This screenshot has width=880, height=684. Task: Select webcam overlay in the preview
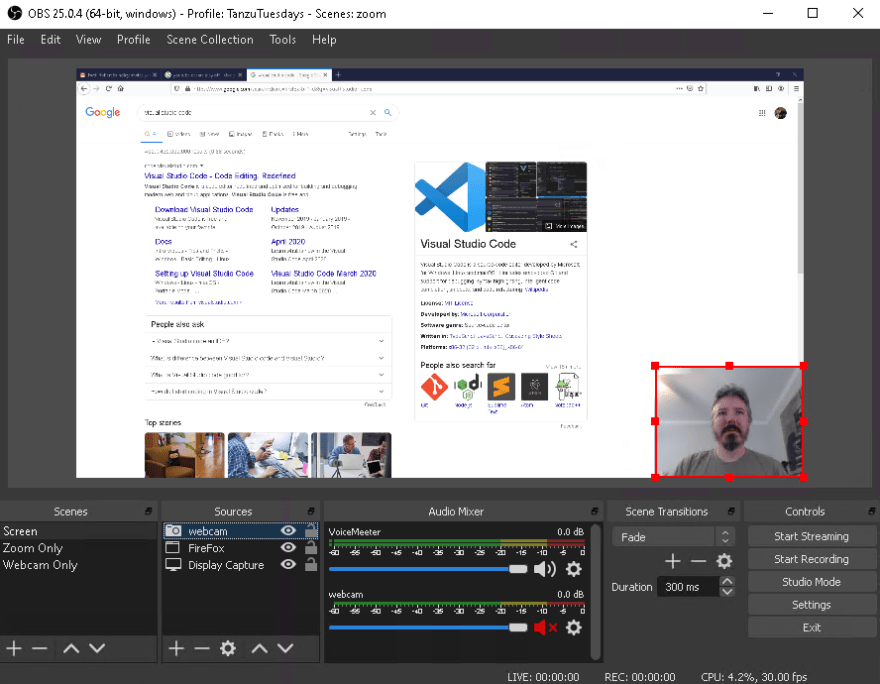[729, 421]
